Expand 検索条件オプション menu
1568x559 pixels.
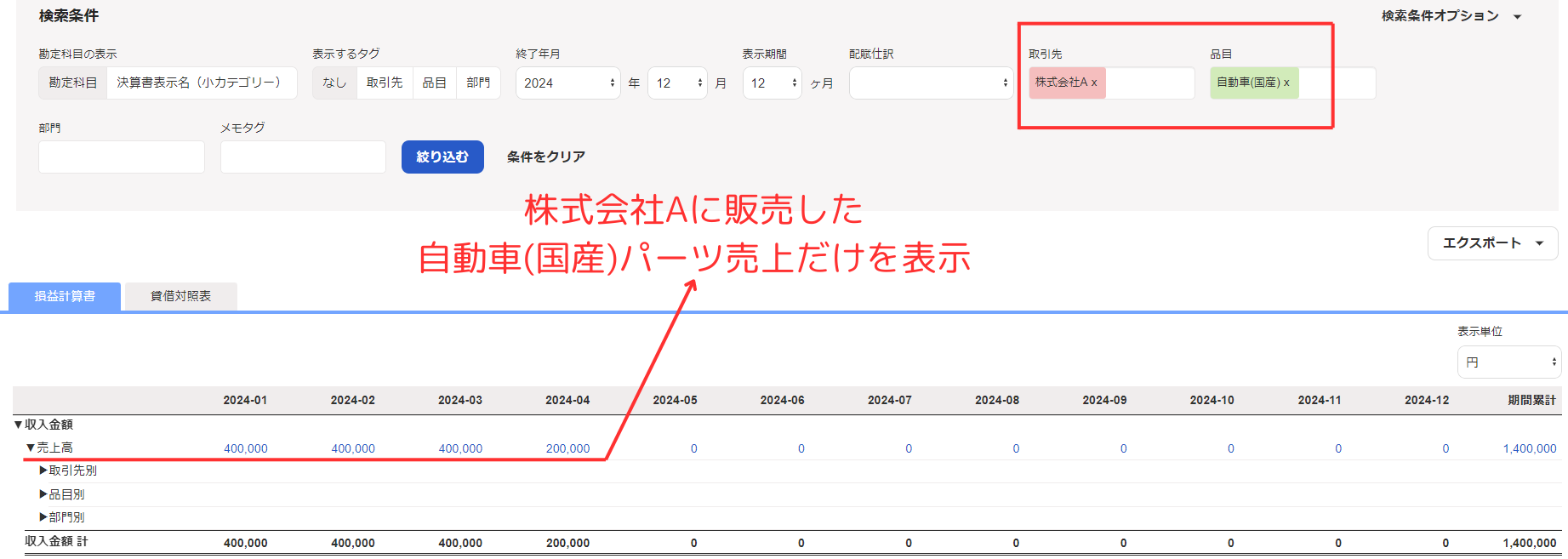[x=1451, y=16]
